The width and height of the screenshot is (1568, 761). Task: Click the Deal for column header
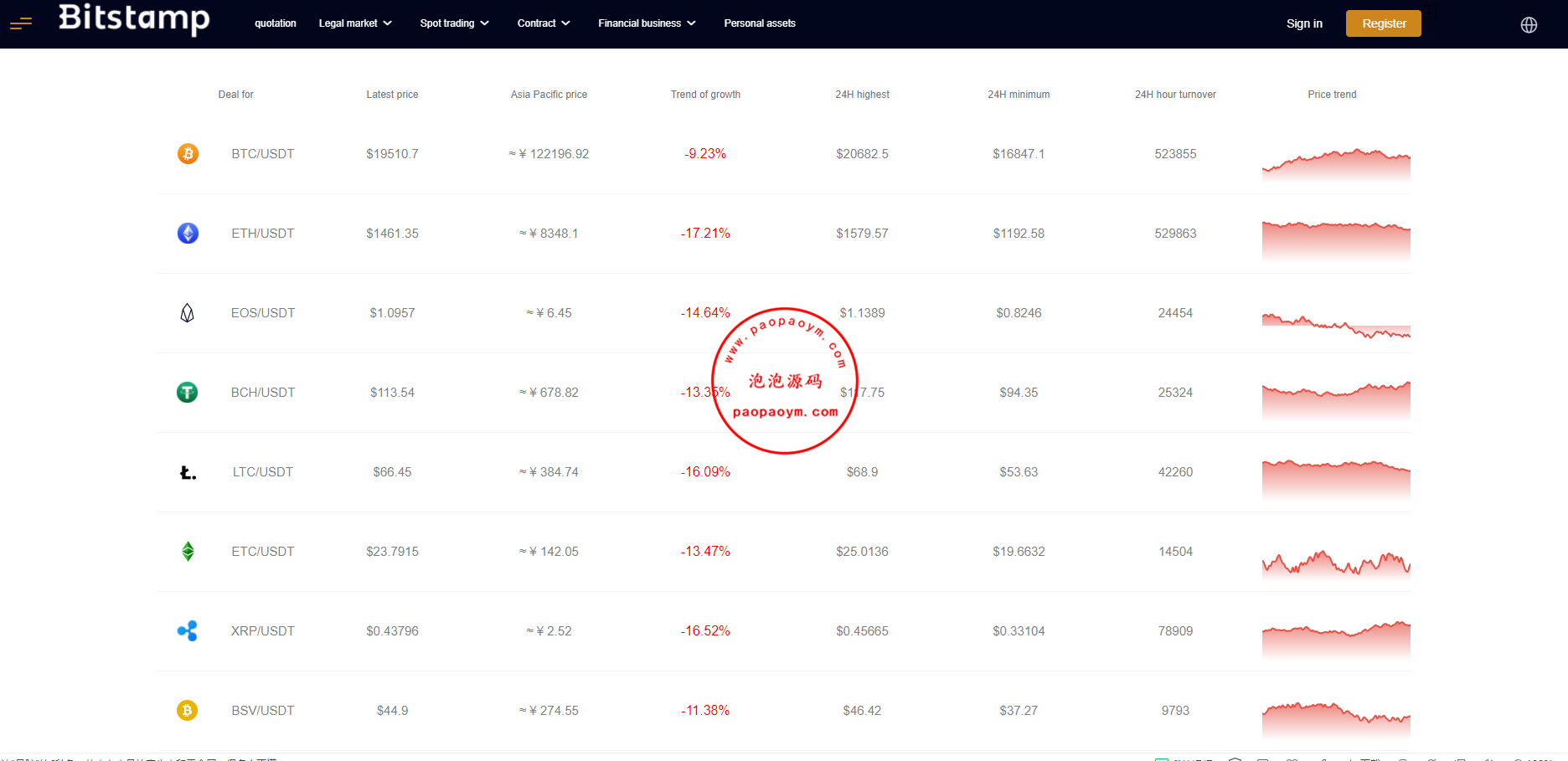[x=235, y=95]
